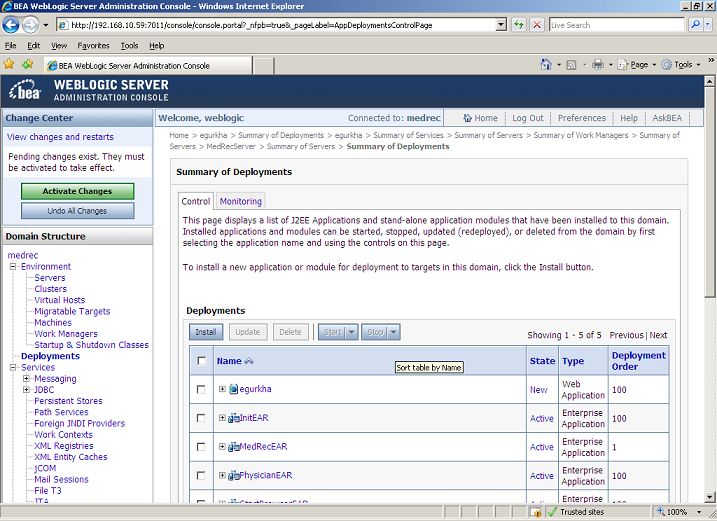
Task: Click the AskBEA header link
Action: click(667, 118)
